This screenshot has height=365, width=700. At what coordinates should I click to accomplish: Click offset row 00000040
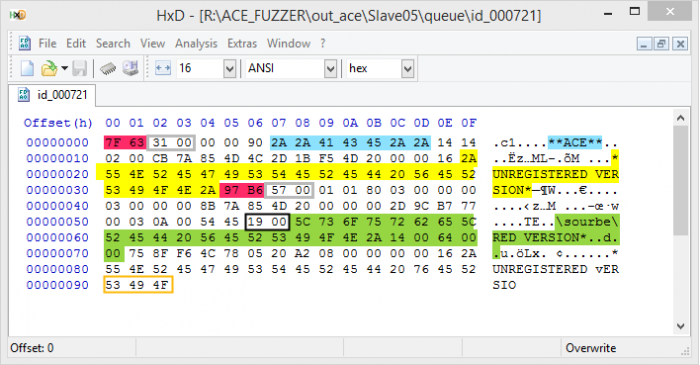point(57,206)
